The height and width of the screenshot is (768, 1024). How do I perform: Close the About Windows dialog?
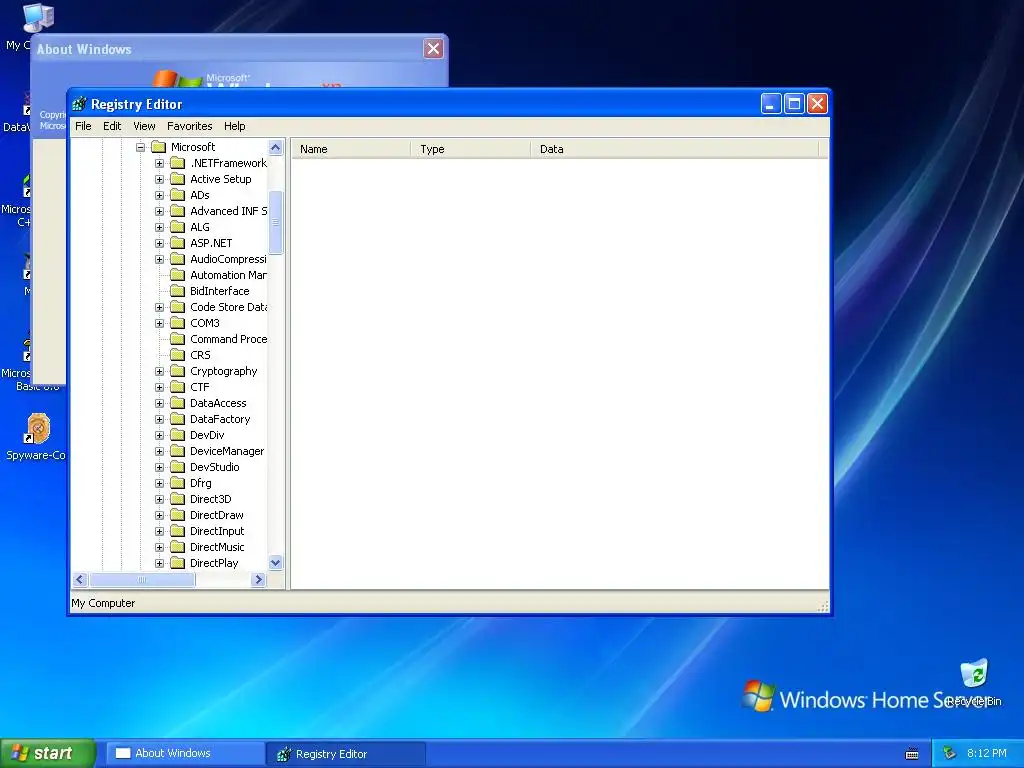pyautogui.click(x=433, y=48)
